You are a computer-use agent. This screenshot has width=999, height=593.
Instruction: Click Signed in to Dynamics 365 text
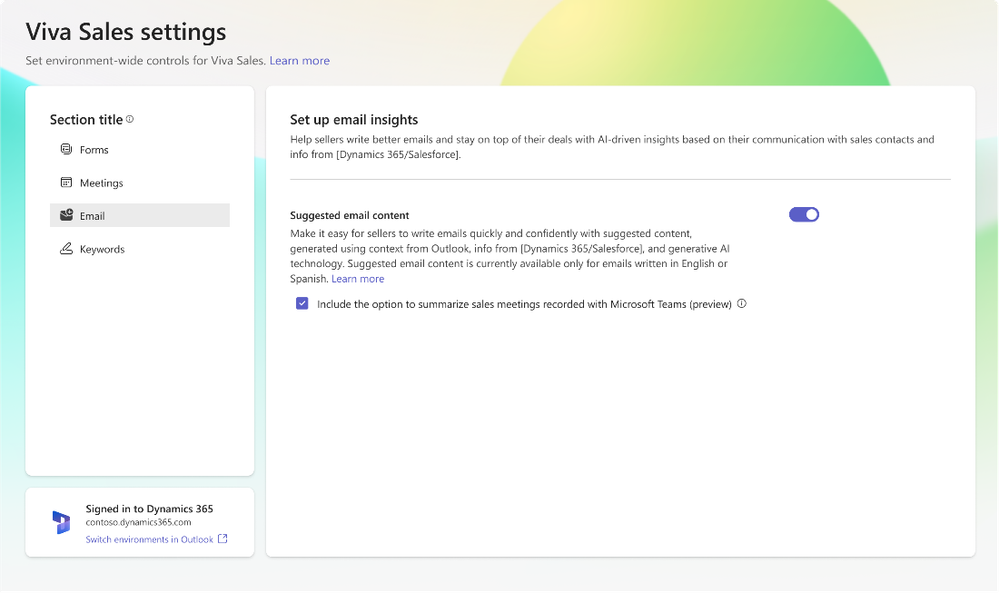(149, 509)
